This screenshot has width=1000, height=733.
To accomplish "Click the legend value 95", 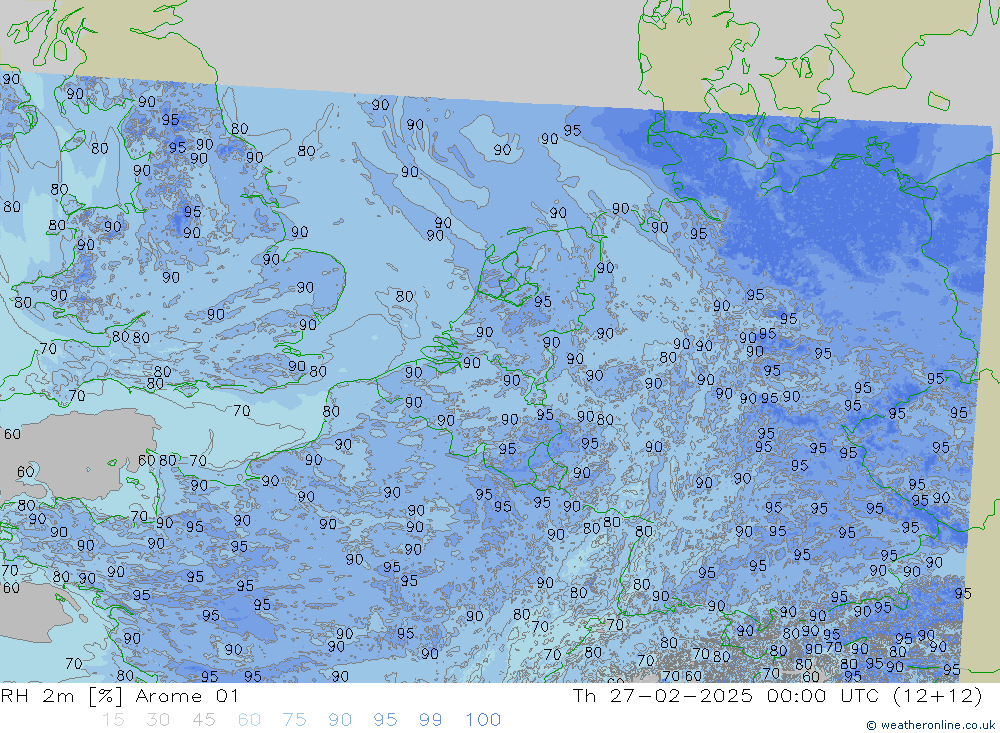I will click(x=385, y=720).
